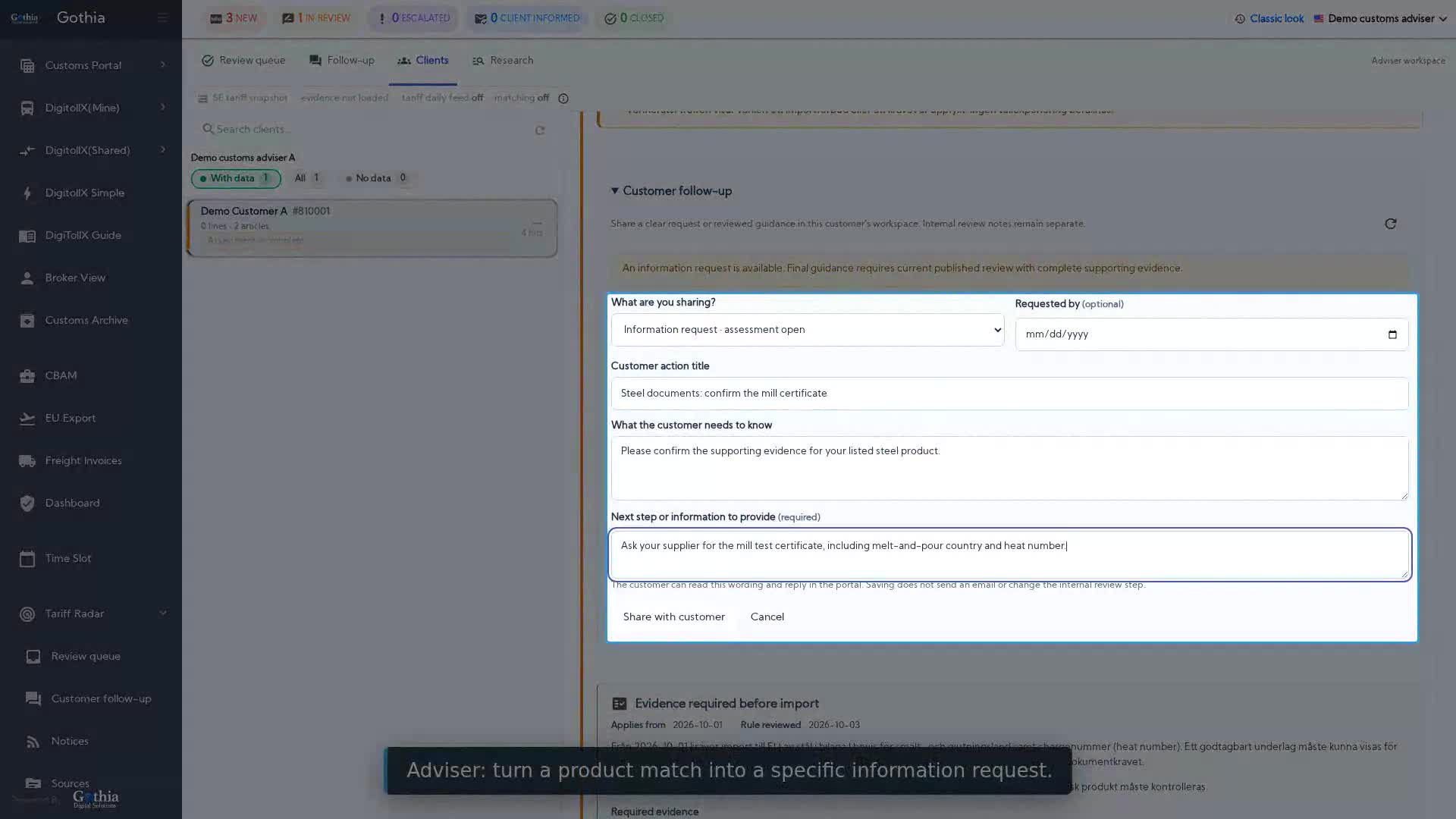Click the DigiTollX Guide book icon
Screen dimensions: 1456x819
point(27,236)
